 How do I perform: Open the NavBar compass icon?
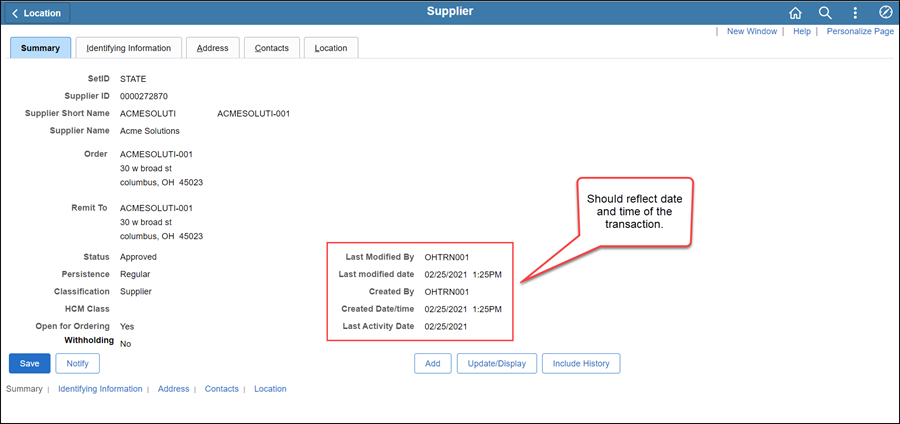(885, 13)
